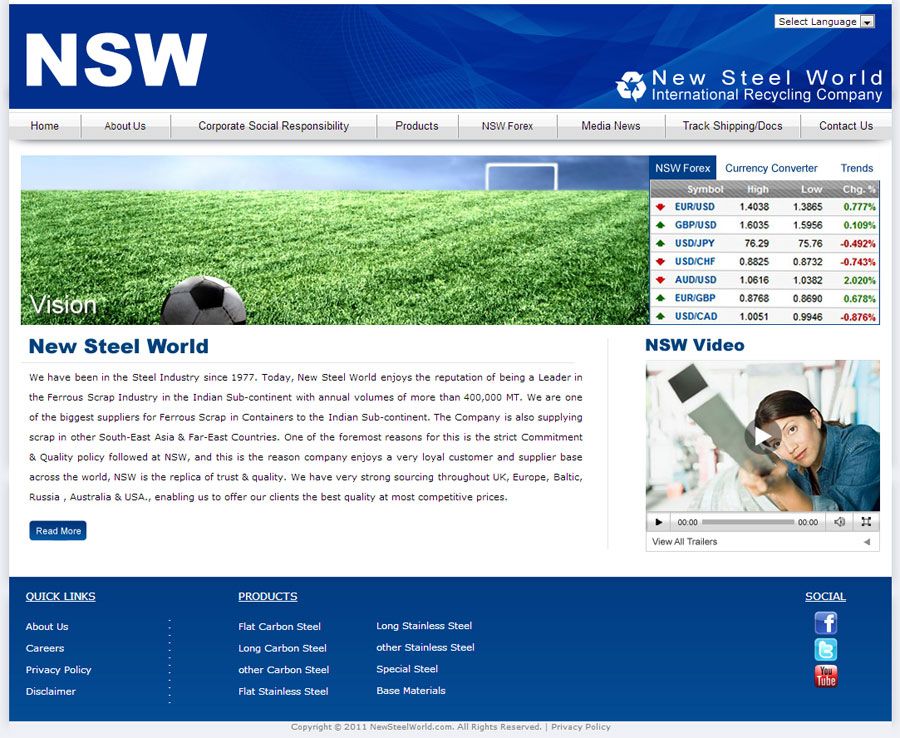The width and height of the screenshot is (900, 738).
Task: Click GBP/USD symbol in forex table
Action: click(696, 225)
